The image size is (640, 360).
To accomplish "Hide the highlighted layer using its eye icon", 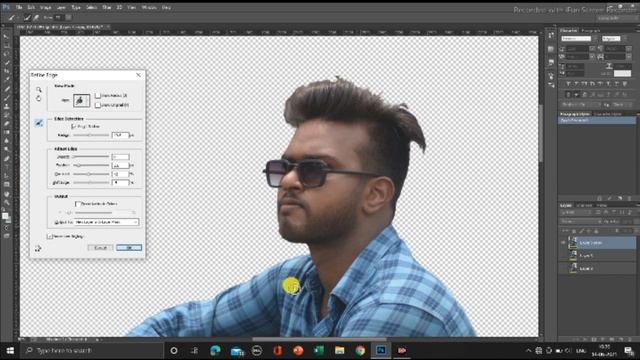I will [563, 243].
